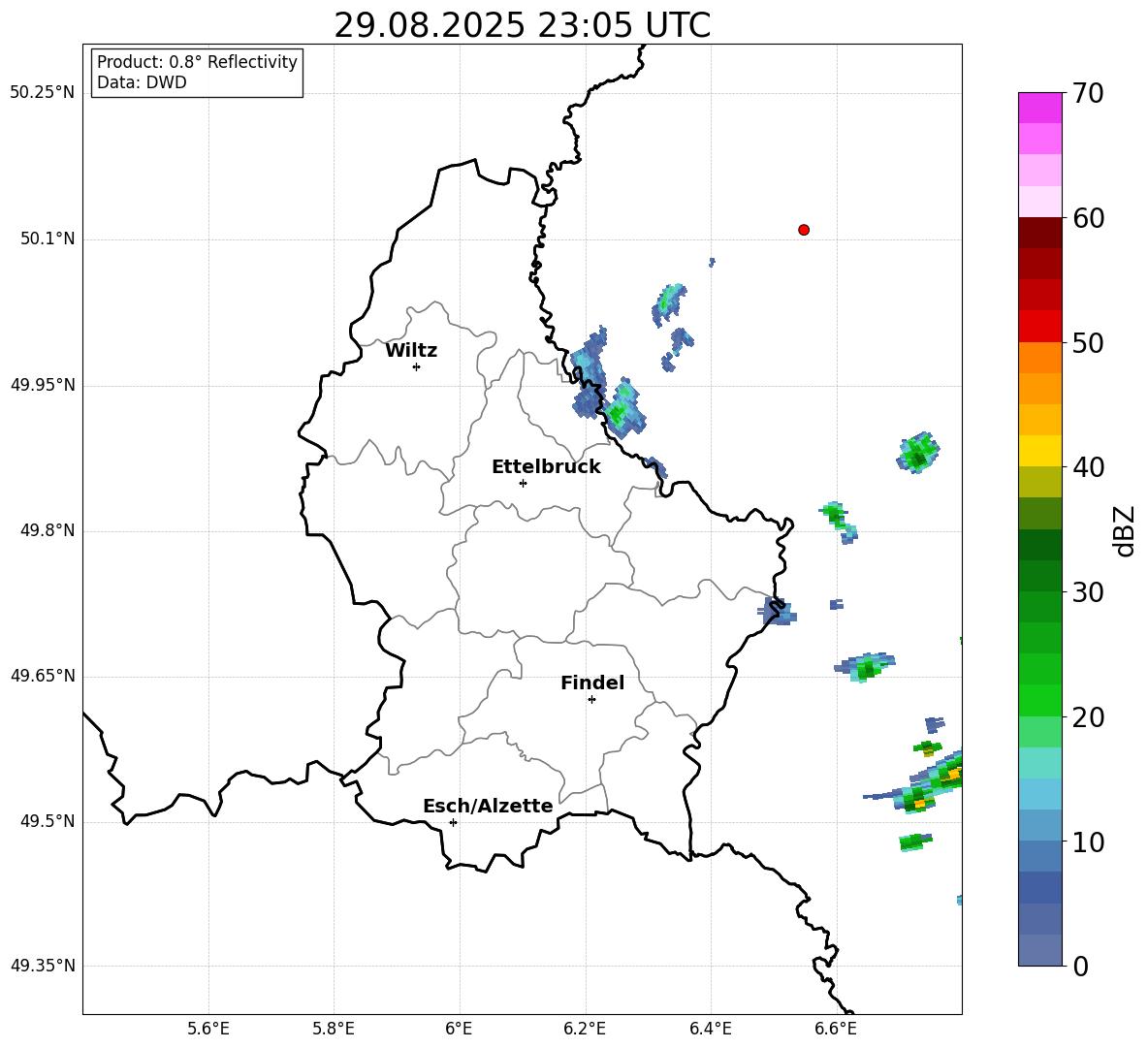This screenshot has width=1148, height=1048.
Task: Click the Findel station cross marker
Action: pos(591,700)
